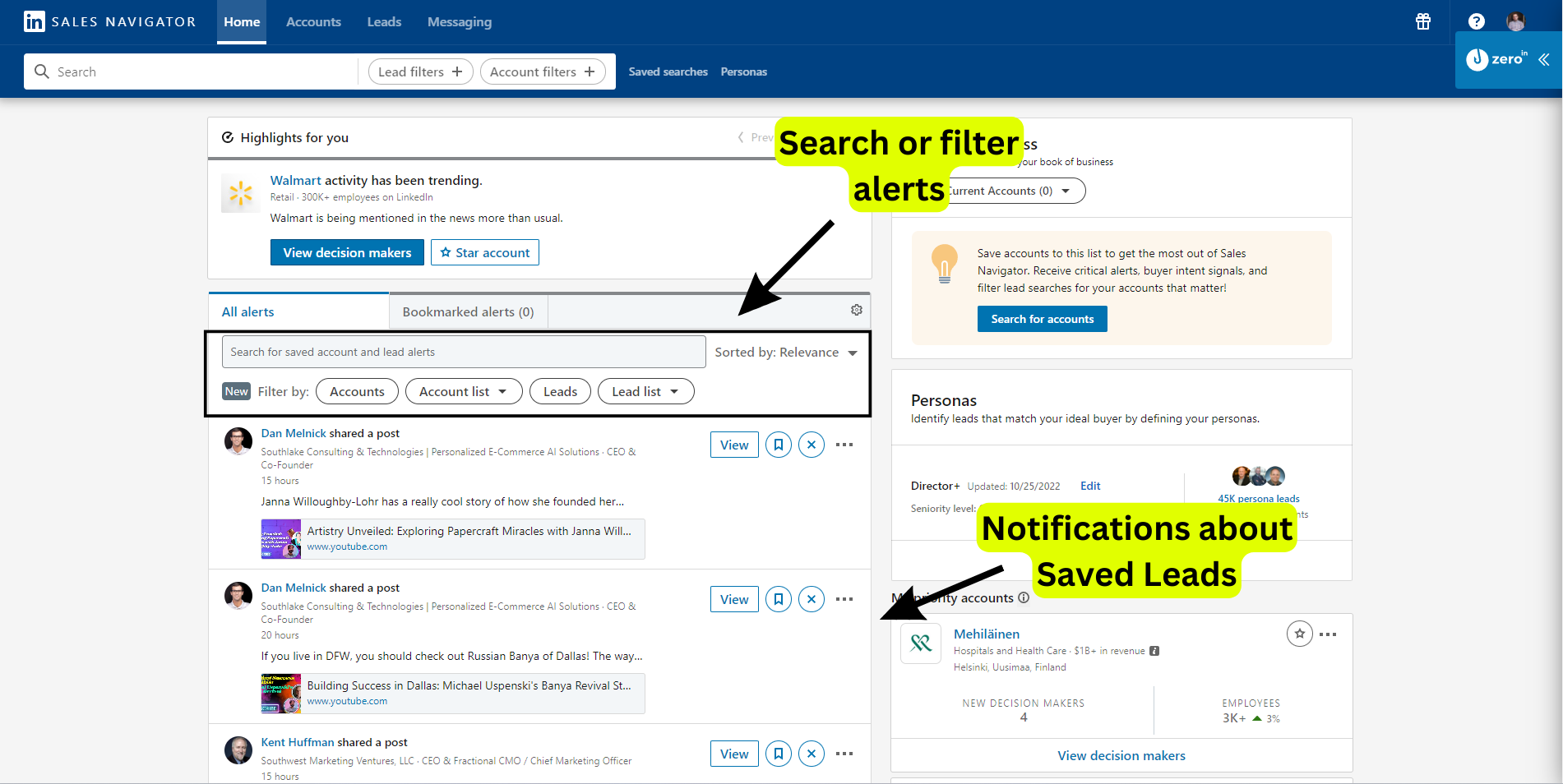Click the LinkedIn Sales Navigator logo
Screen dimensions: 1563x784
(x=109, y=21)
